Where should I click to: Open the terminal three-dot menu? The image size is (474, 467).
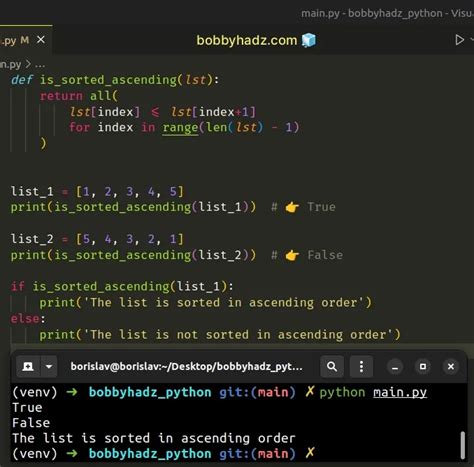pyautogui.click(x=361, y=367)
